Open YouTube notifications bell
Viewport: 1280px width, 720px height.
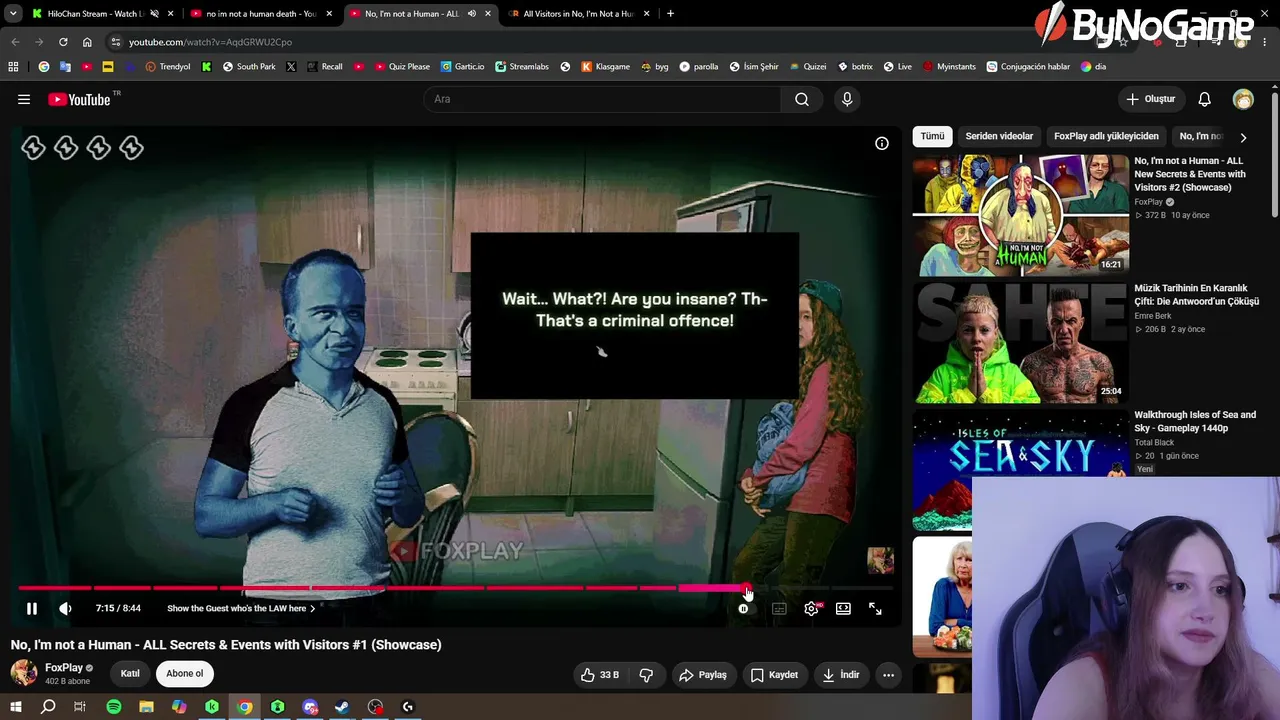tap(1205, 99)
